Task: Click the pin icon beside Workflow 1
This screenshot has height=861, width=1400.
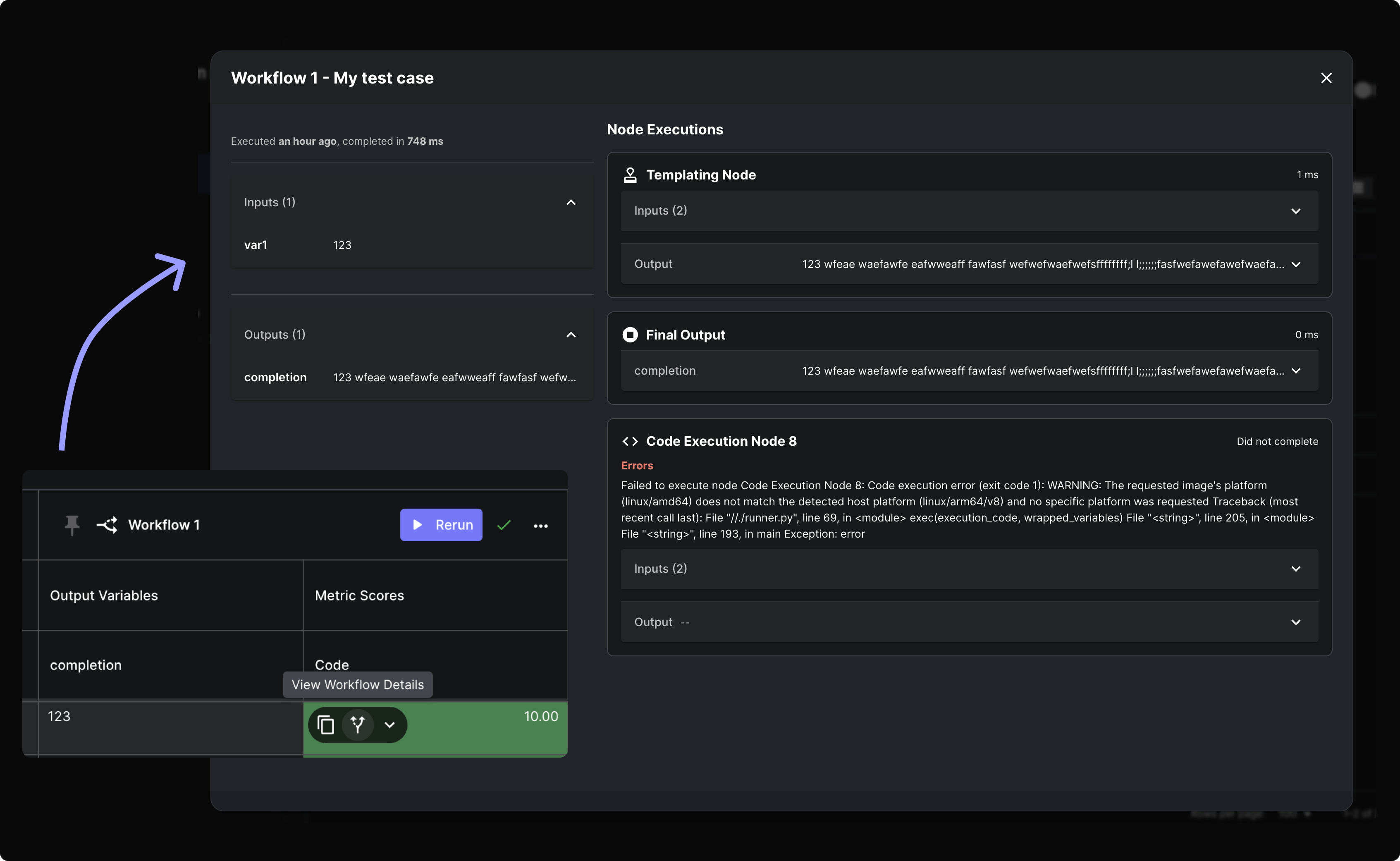Action: 72,524
